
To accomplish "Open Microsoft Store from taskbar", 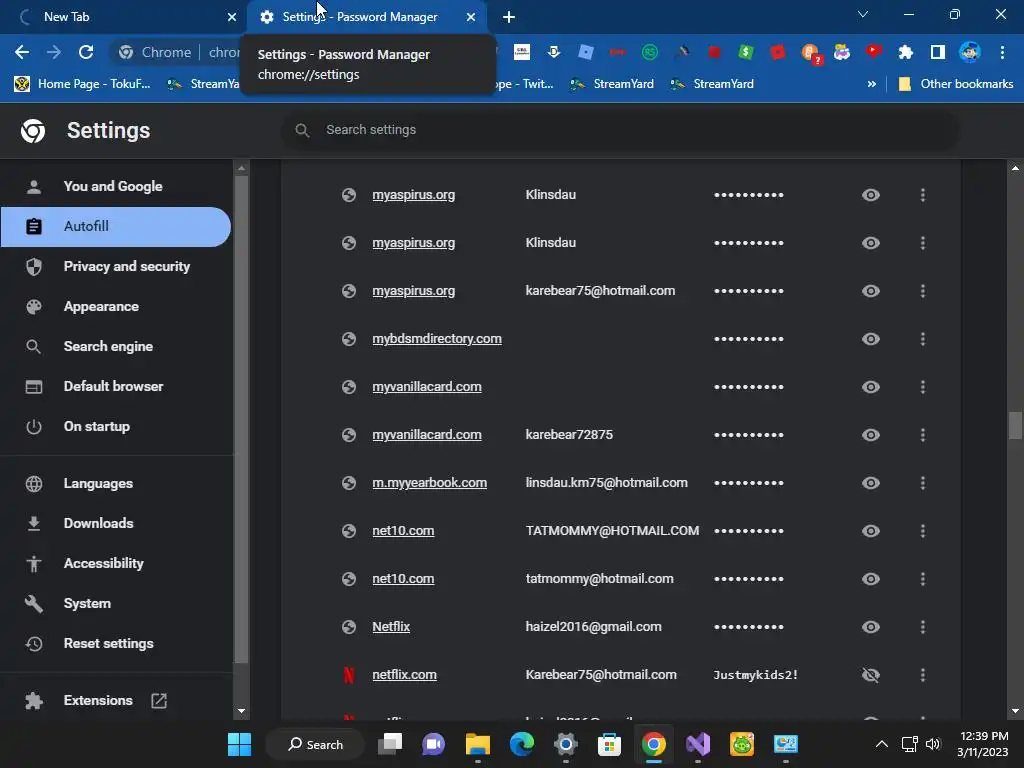I will point(609,744).
